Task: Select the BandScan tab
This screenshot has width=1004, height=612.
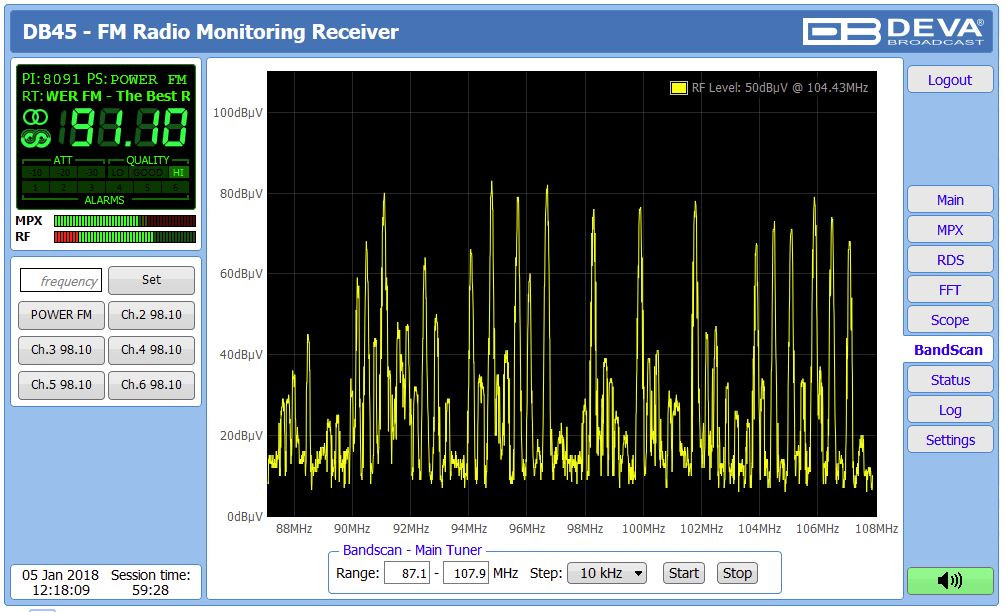Action: click(948, 350)
